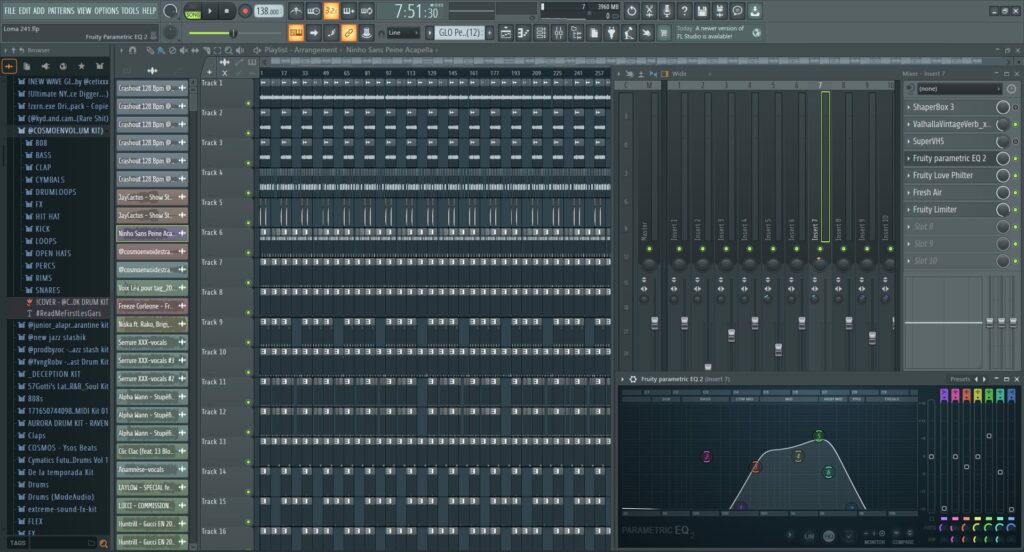Click the save project floppy icon
The width and height of the screenshot is (1024, 552).
[703, 11]
